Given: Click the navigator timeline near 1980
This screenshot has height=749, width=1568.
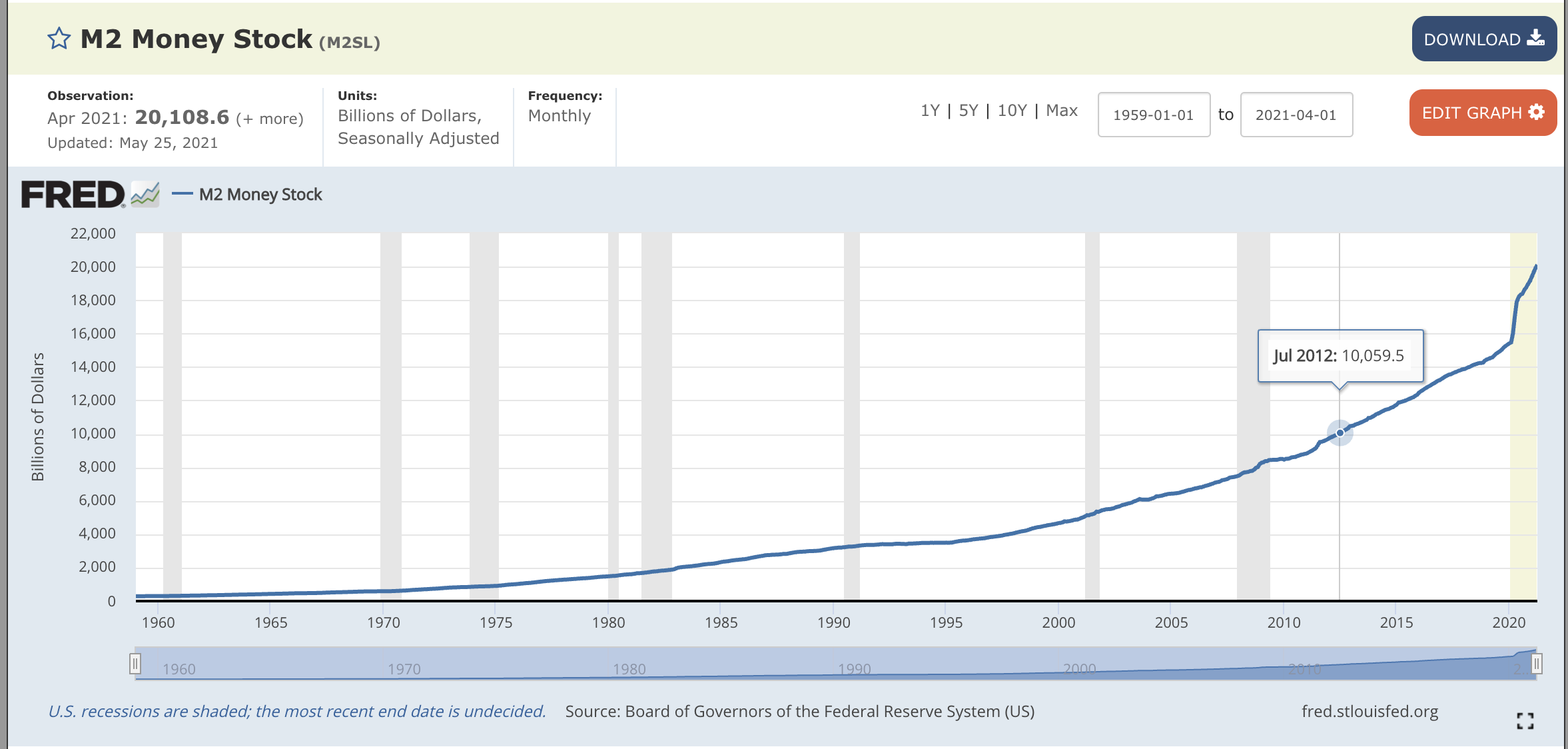Looking at the screenshot, I should point(629,668).
